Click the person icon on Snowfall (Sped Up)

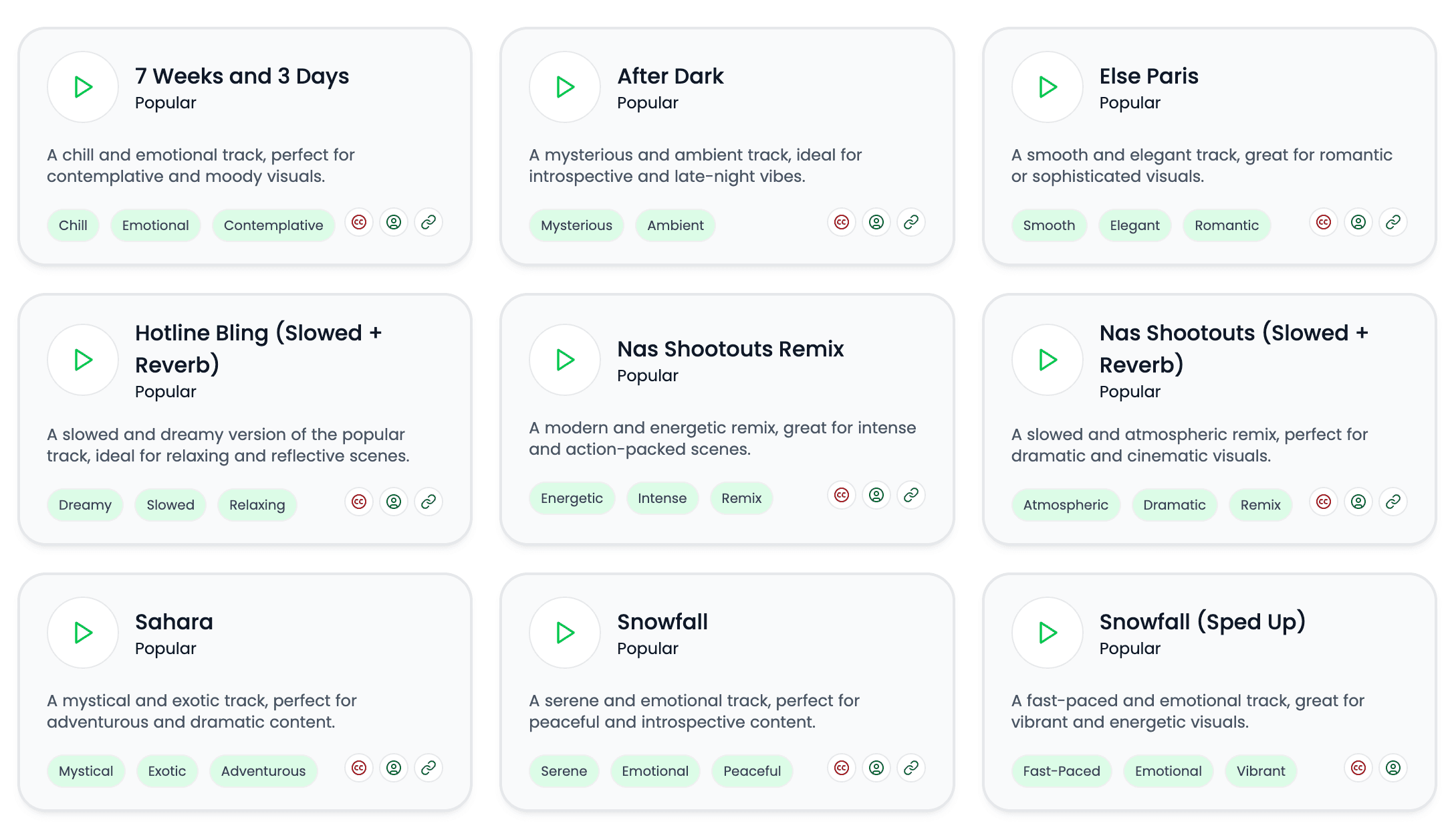1393,768
